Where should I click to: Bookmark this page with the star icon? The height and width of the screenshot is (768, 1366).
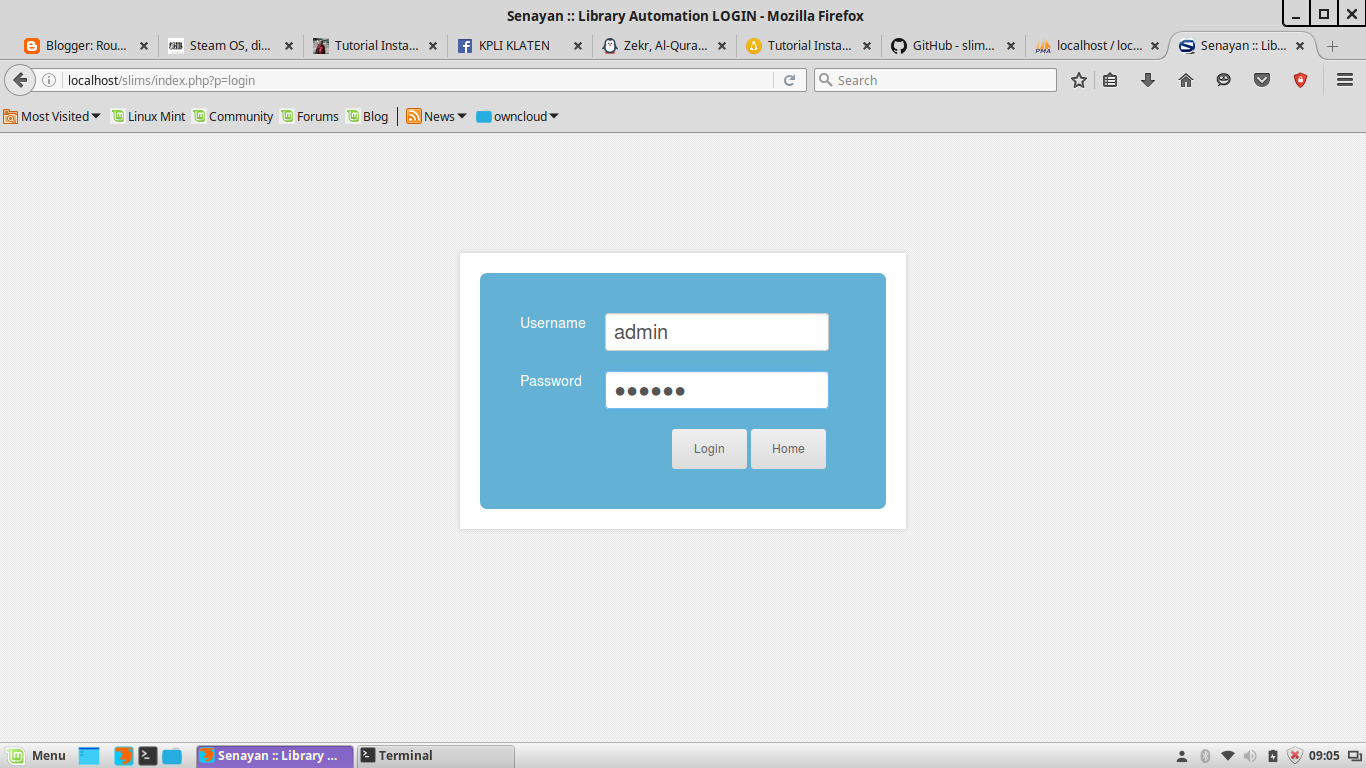[x=1079, y=80]
